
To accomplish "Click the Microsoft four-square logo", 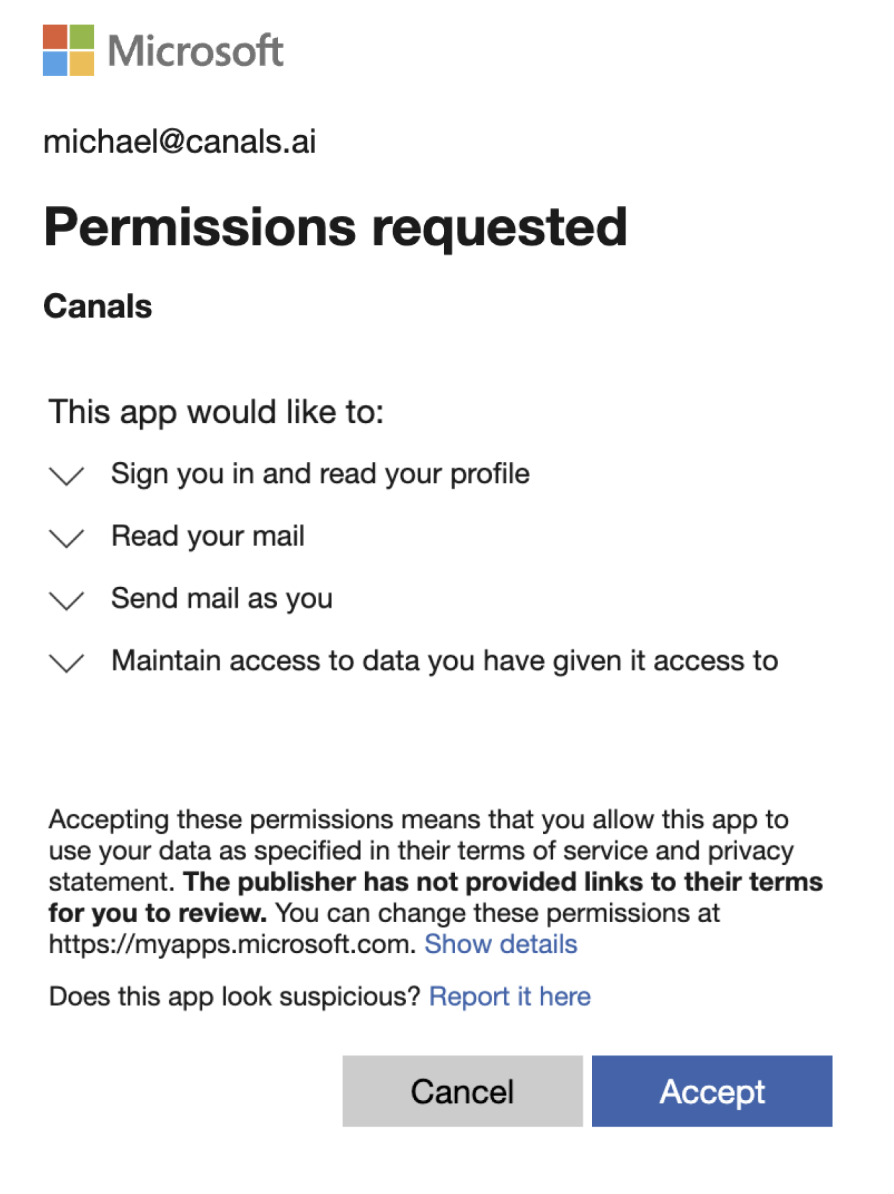I will [x=69, y=50].
